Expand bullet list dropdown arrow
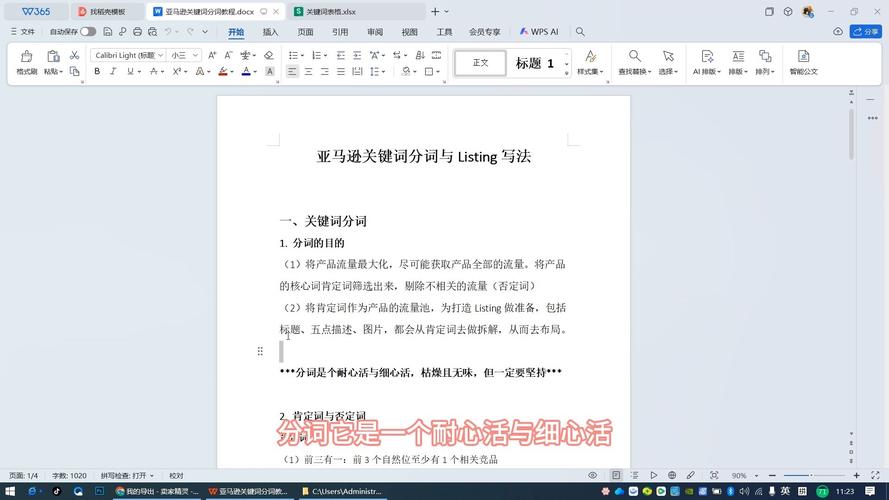Viewport: 889px width, 500px height. click(303, 56)
